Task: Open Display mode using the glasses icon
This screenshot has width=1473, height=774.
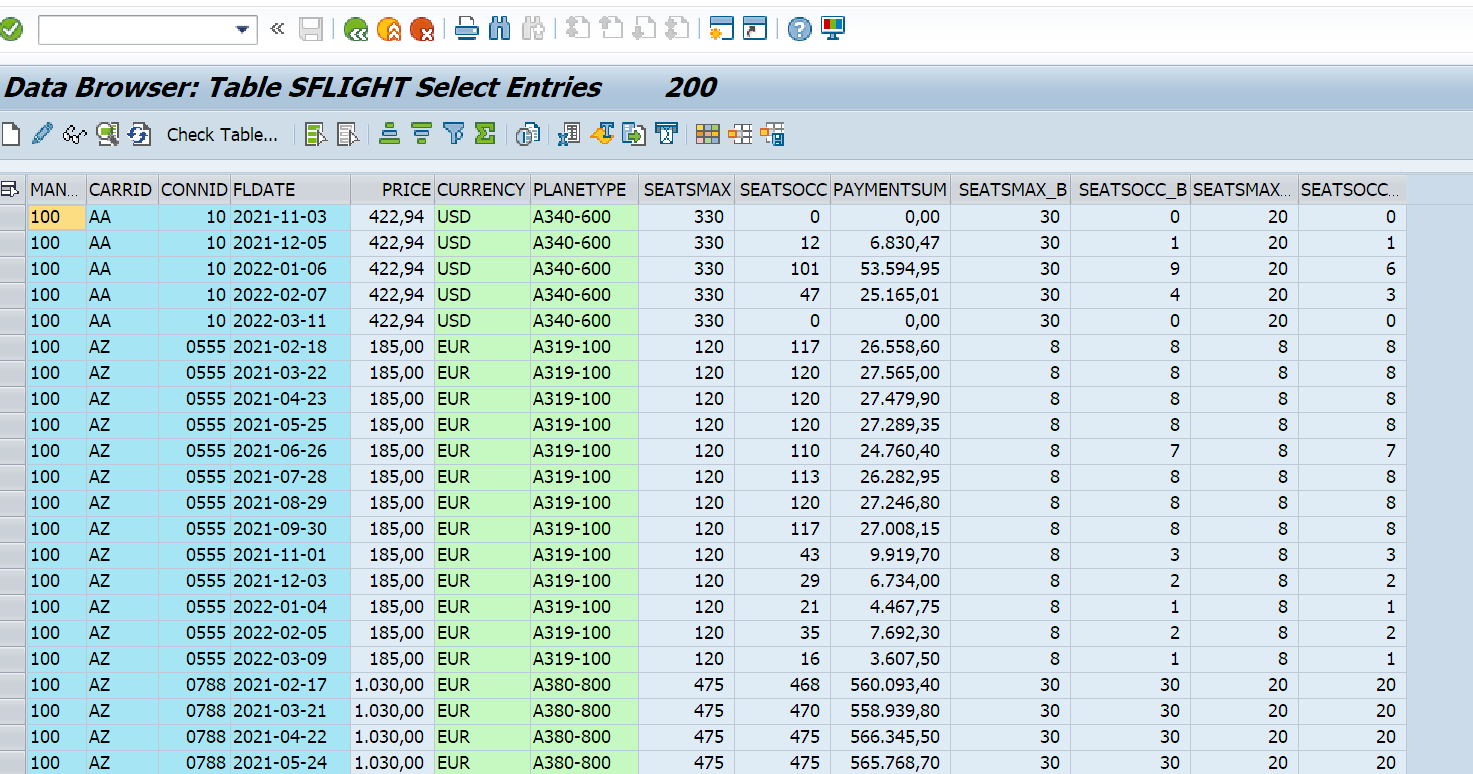Action: click(x=74, y=133)
